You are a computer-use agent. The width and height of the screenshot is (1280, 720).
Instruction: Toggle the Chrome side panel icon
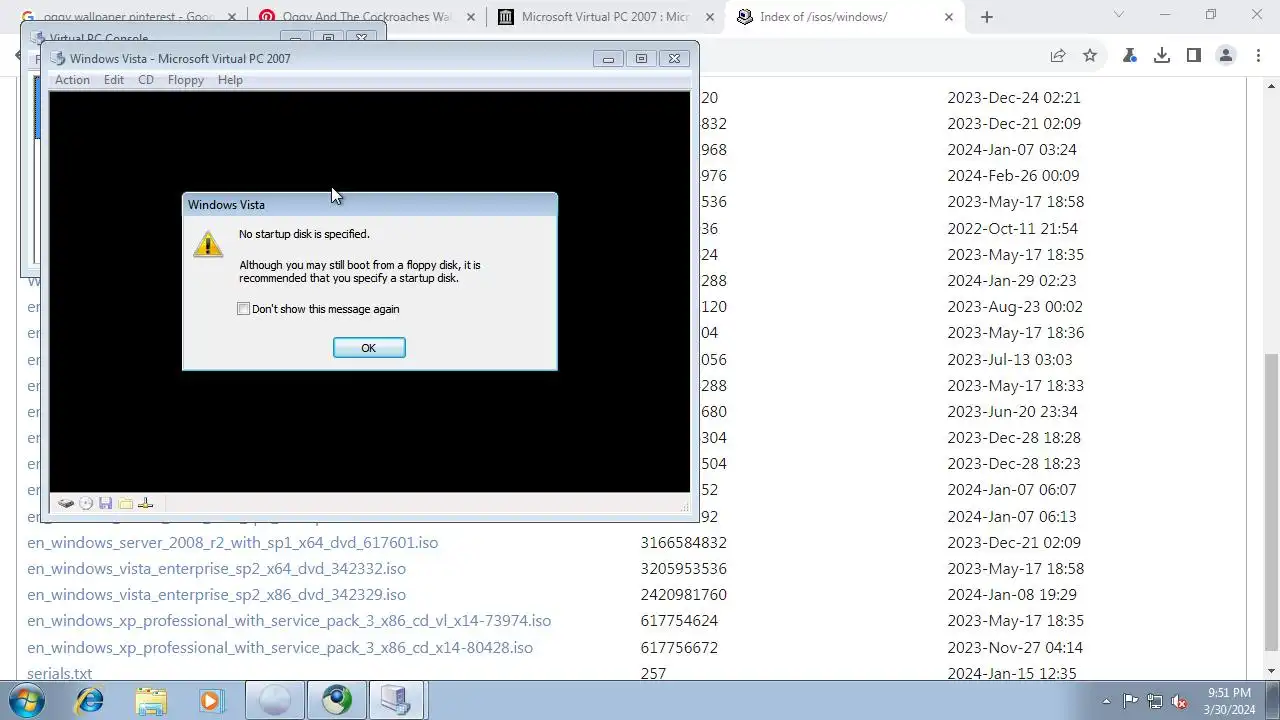(1194, 56)
